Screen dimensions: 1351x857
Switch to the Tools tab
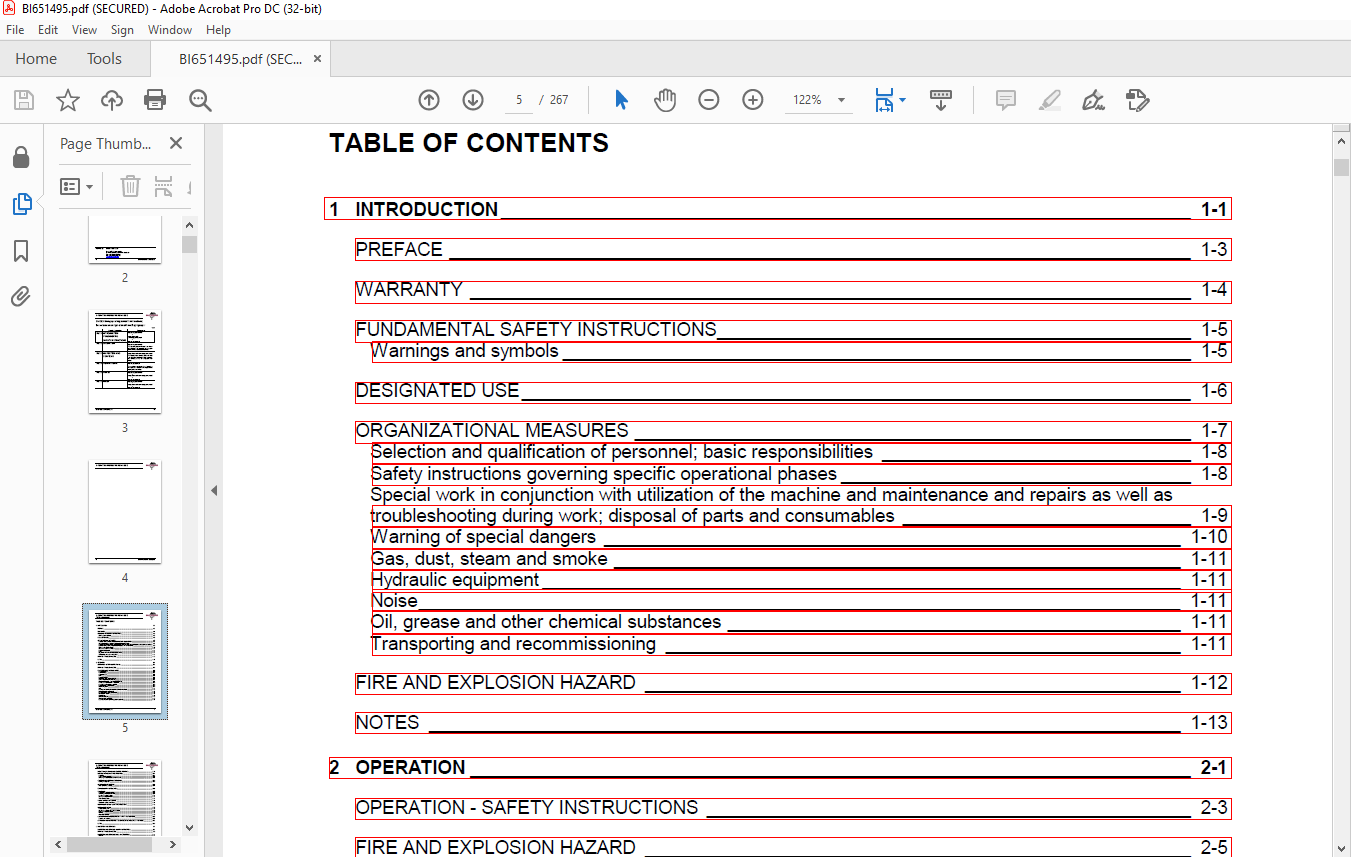[x=104, y=59]
